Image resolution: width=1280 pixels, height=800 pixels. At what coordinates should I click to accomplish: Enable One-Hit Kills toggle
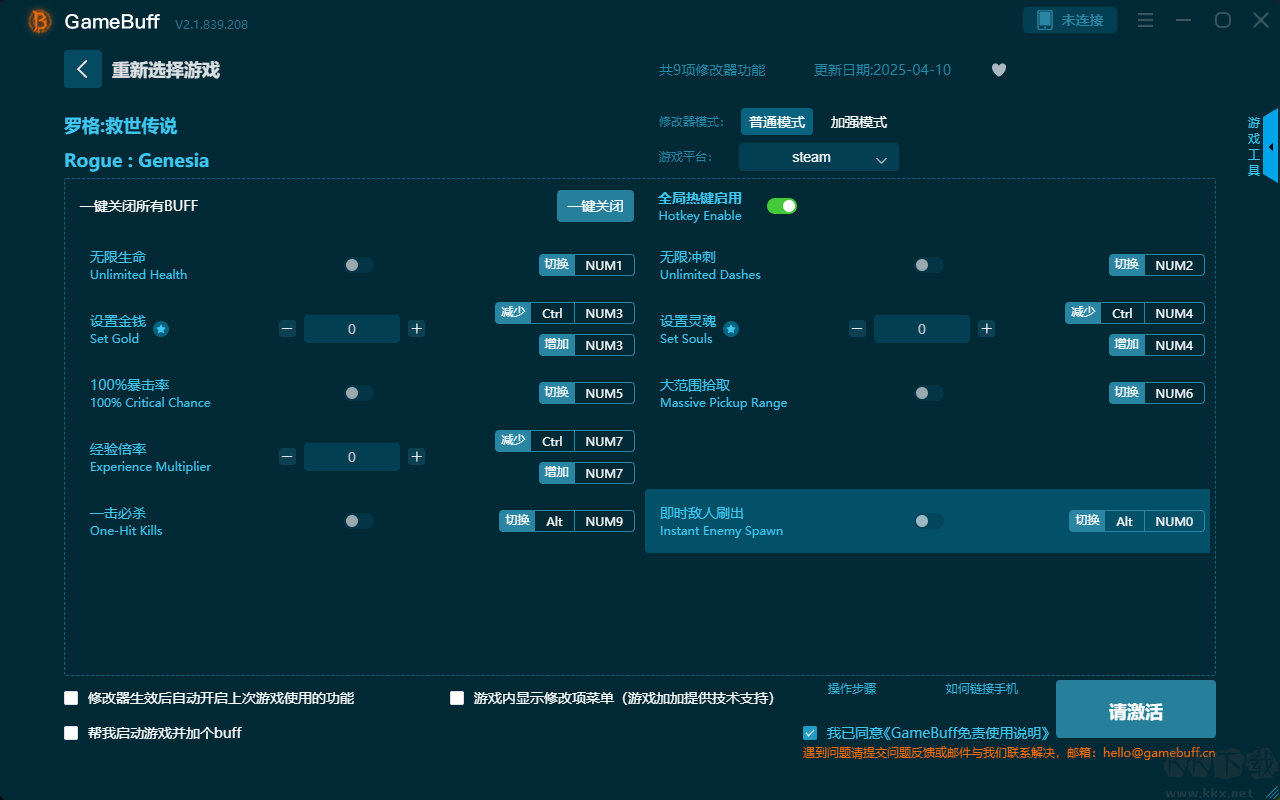point(359,521)
